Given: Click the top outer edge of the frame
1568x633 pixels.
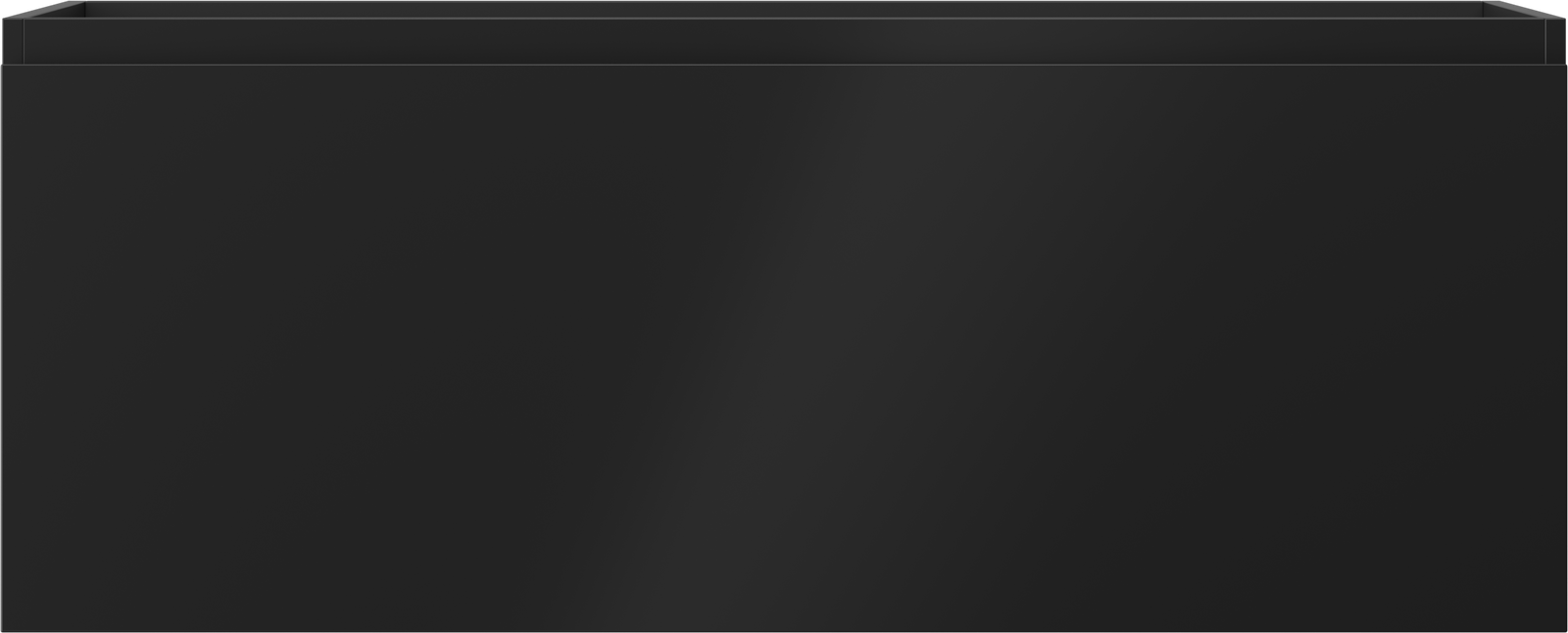Looking at the screenshot, I should pos(784,2).
